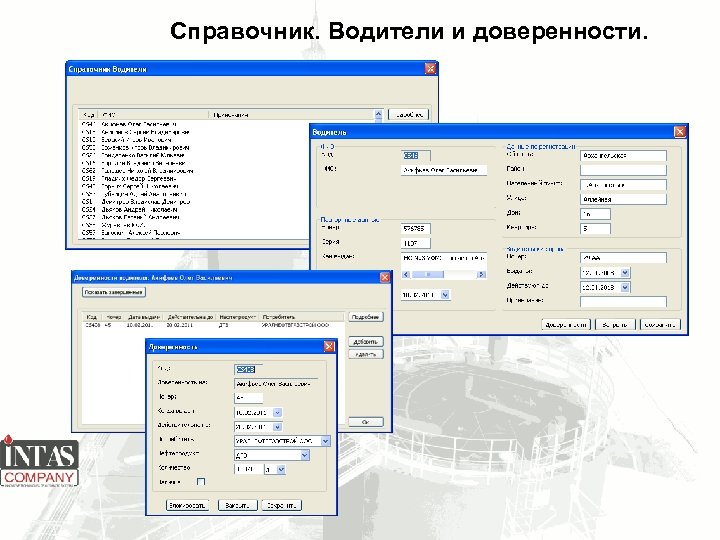Viewport: 720px width, 540px height.
Task: Close the Доверенности водителя window
Action: click(385, 277)
